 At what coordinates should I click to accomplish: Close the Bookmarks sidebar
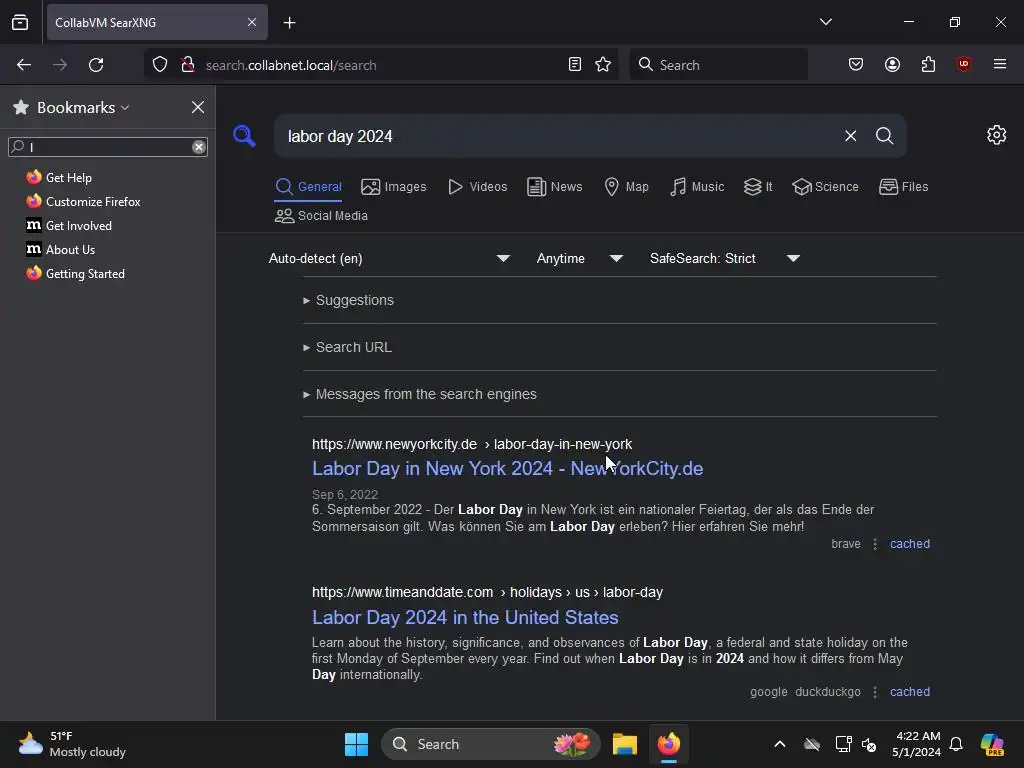pyautogui.click(x=198, y=107)
